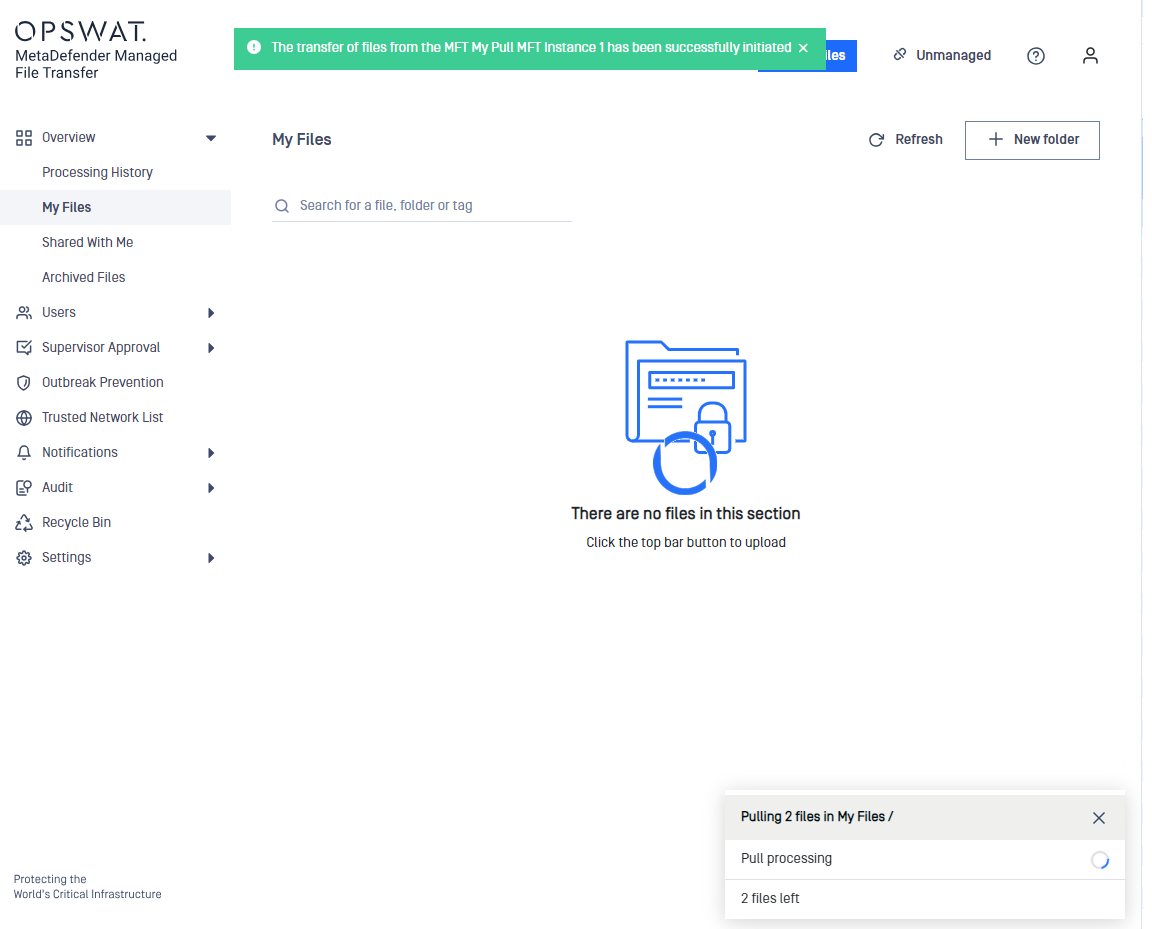This screenshot has width=1152, height=929.
Task: Click the Overview grid icon in sidebar
Action: click(x=24, y=137)
